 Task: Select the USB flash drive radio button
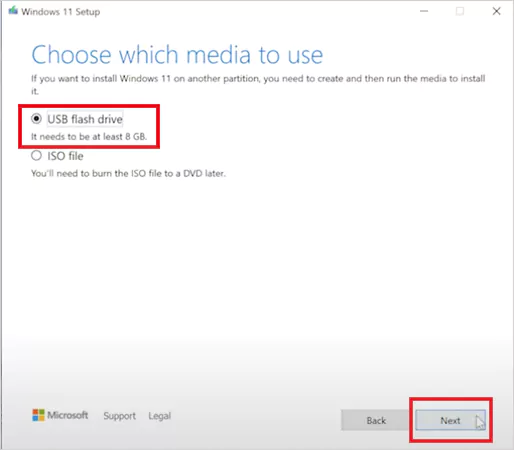coord(36,119)
